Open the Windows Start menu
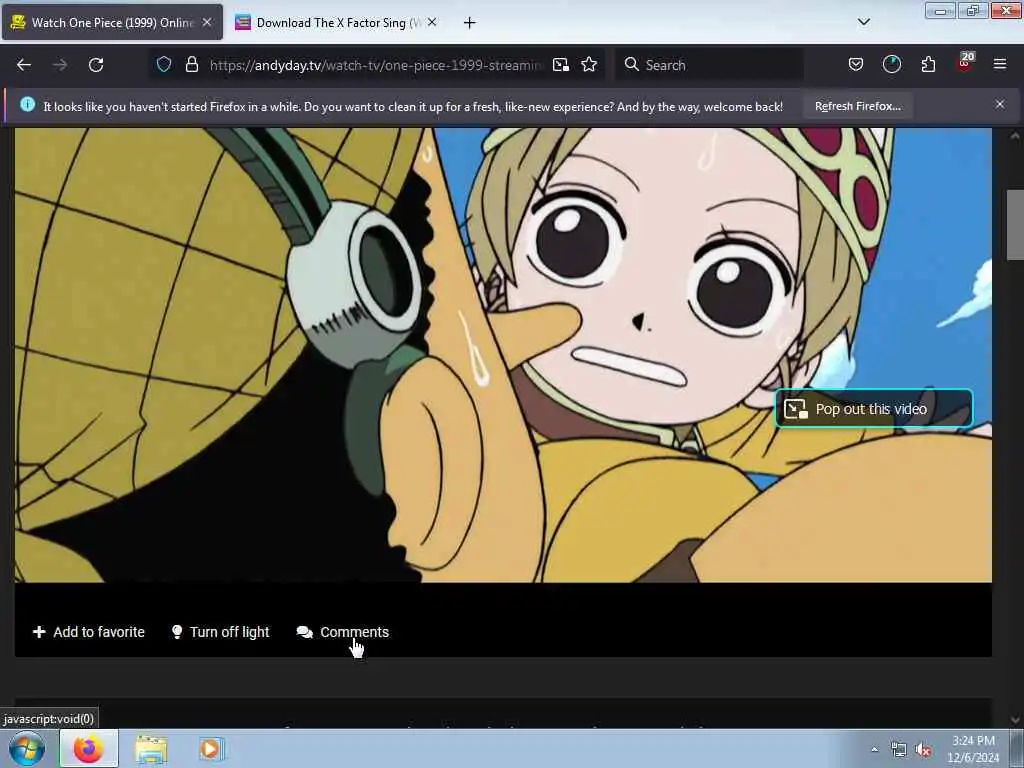Screen dimensions: 1024x768 tap(27, 749)
